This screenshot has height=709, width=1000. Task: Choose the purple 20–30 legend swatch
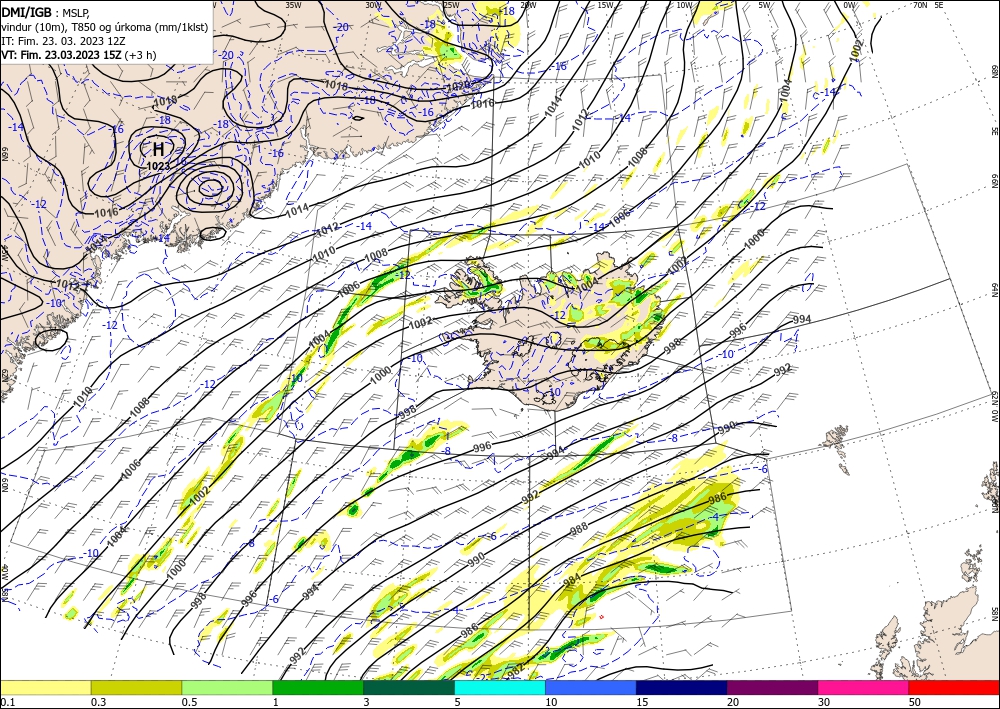point(772,687)
